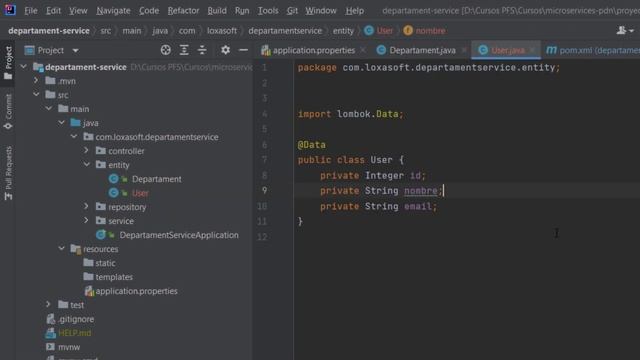Expand the controller package
640x360 pixels.
87,150
